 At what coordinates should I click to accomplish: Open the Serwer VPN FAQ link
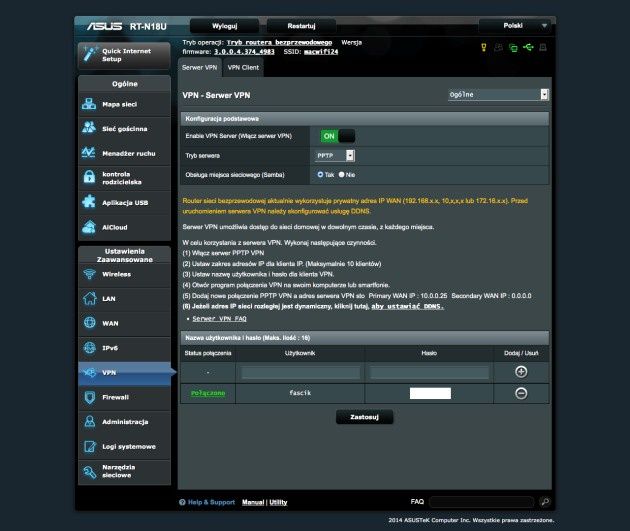click(219, 319)
